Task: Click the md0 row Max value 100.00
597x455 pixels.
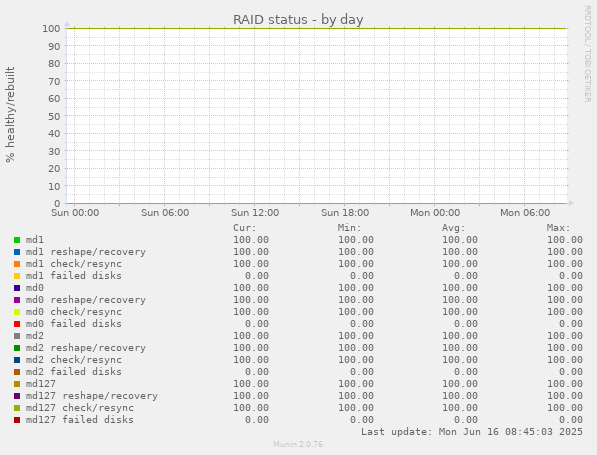Action: pos(565,288)
